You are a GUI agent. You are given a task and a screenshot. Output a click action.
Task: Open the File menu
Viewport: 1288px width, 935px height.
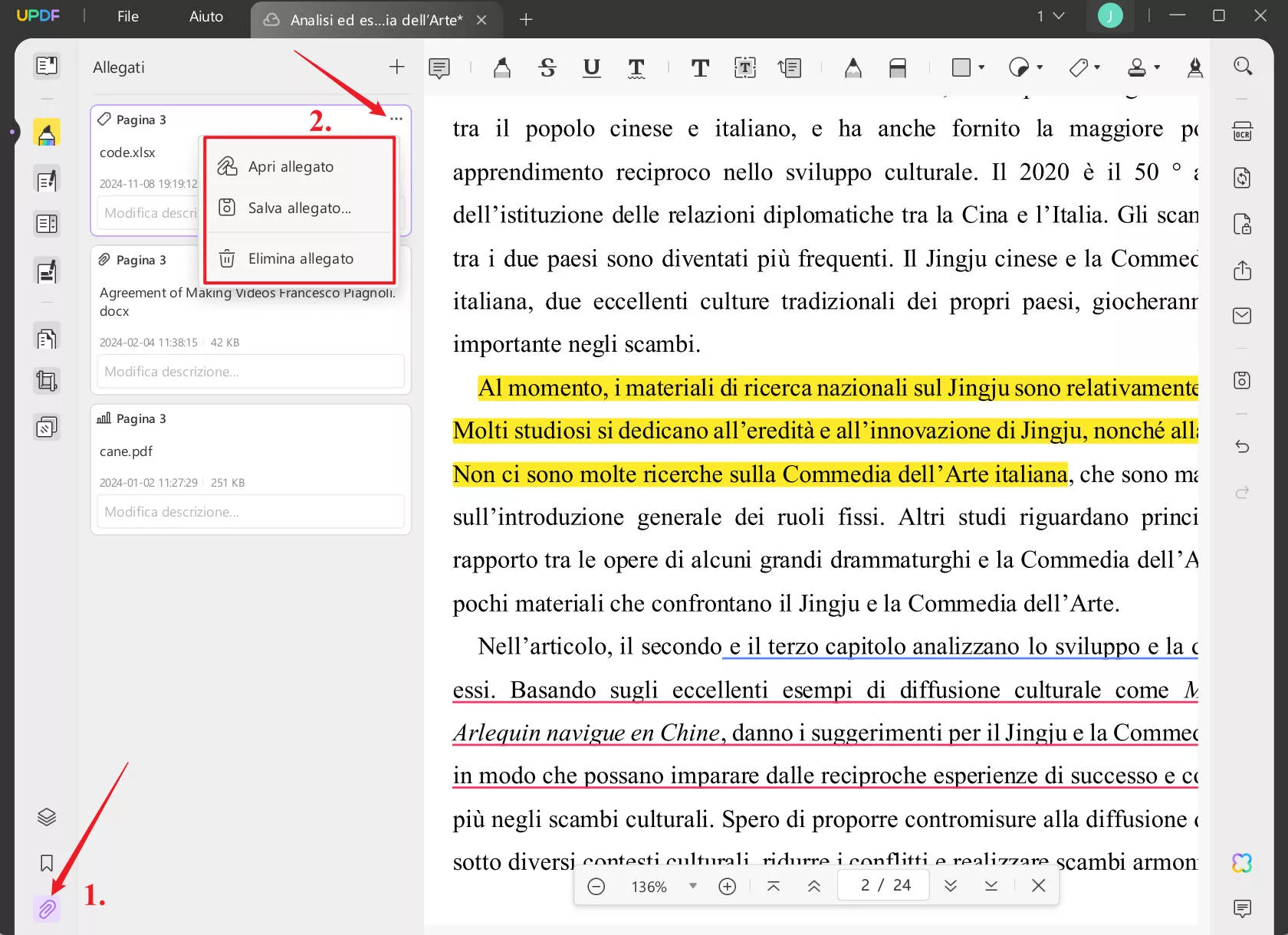[x=128, y=16]
